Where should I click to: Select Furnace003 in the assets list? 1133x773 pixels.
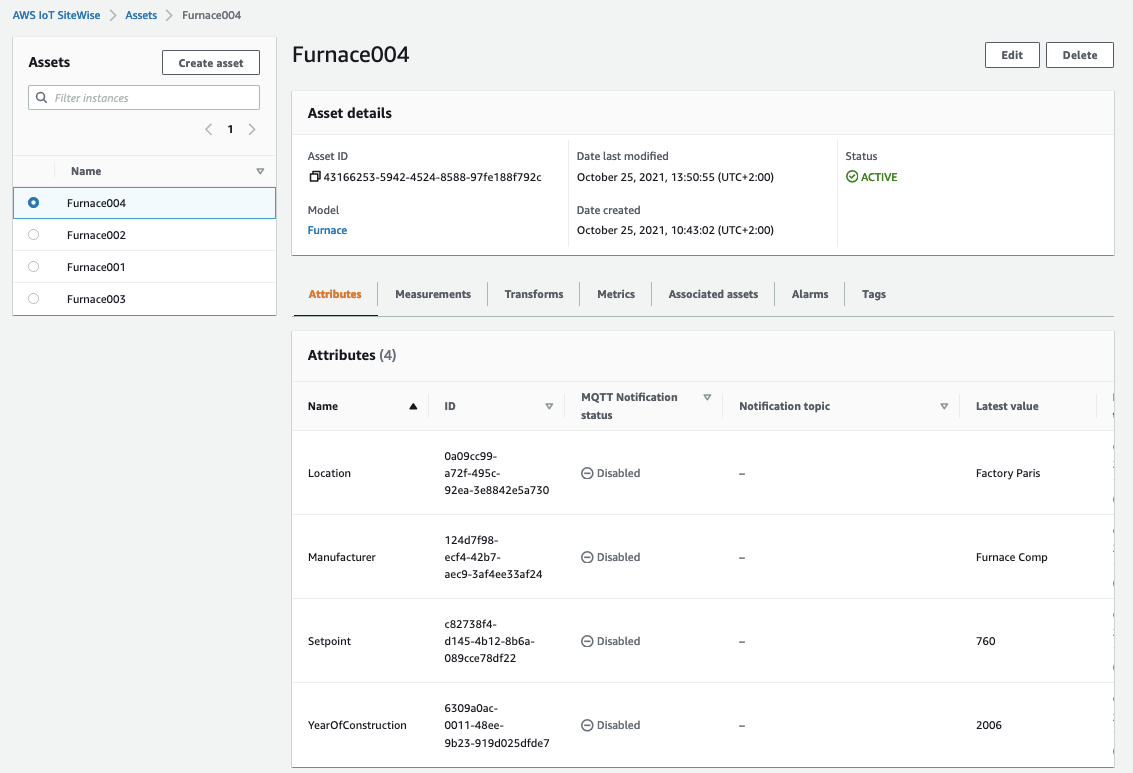click(31, 298)
